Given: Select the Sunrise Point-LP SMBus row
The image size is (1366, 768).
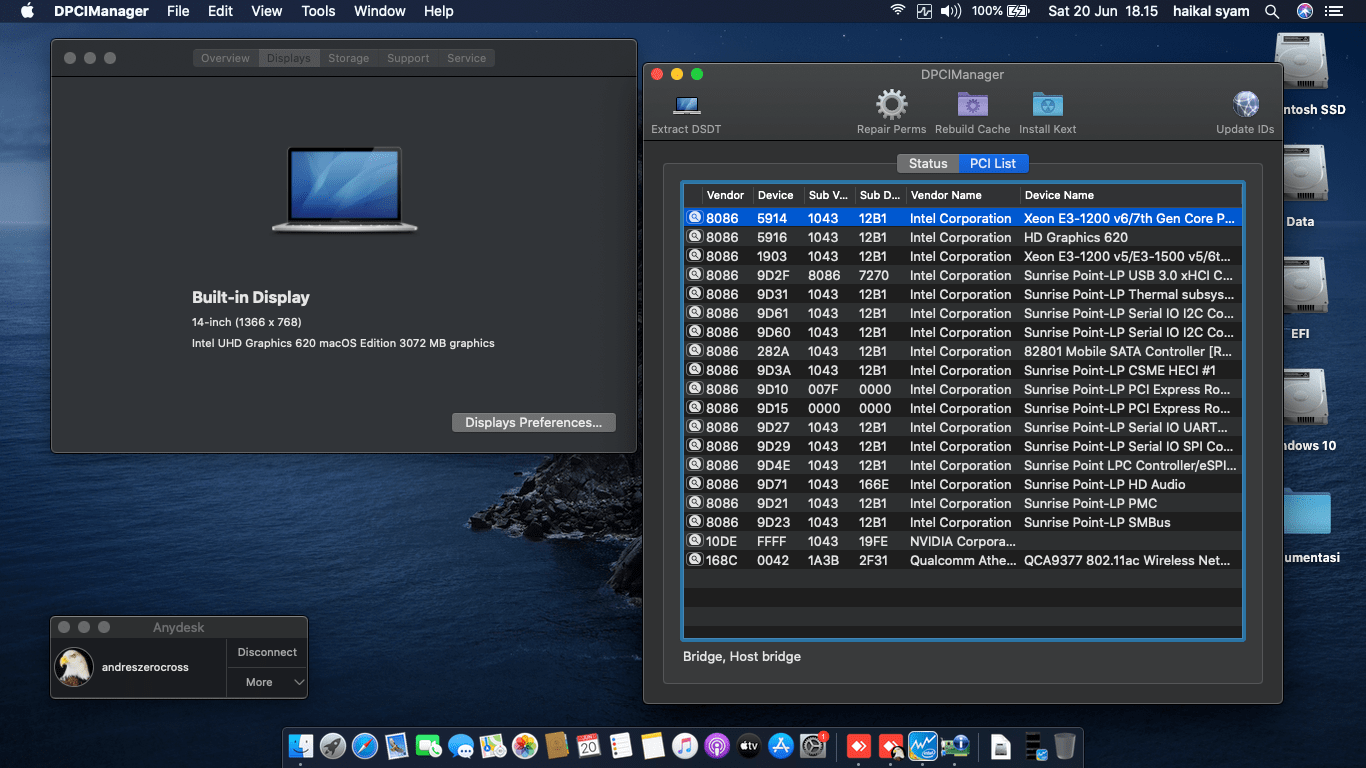Looking at the screenshot, I should [x=963, y=522].
